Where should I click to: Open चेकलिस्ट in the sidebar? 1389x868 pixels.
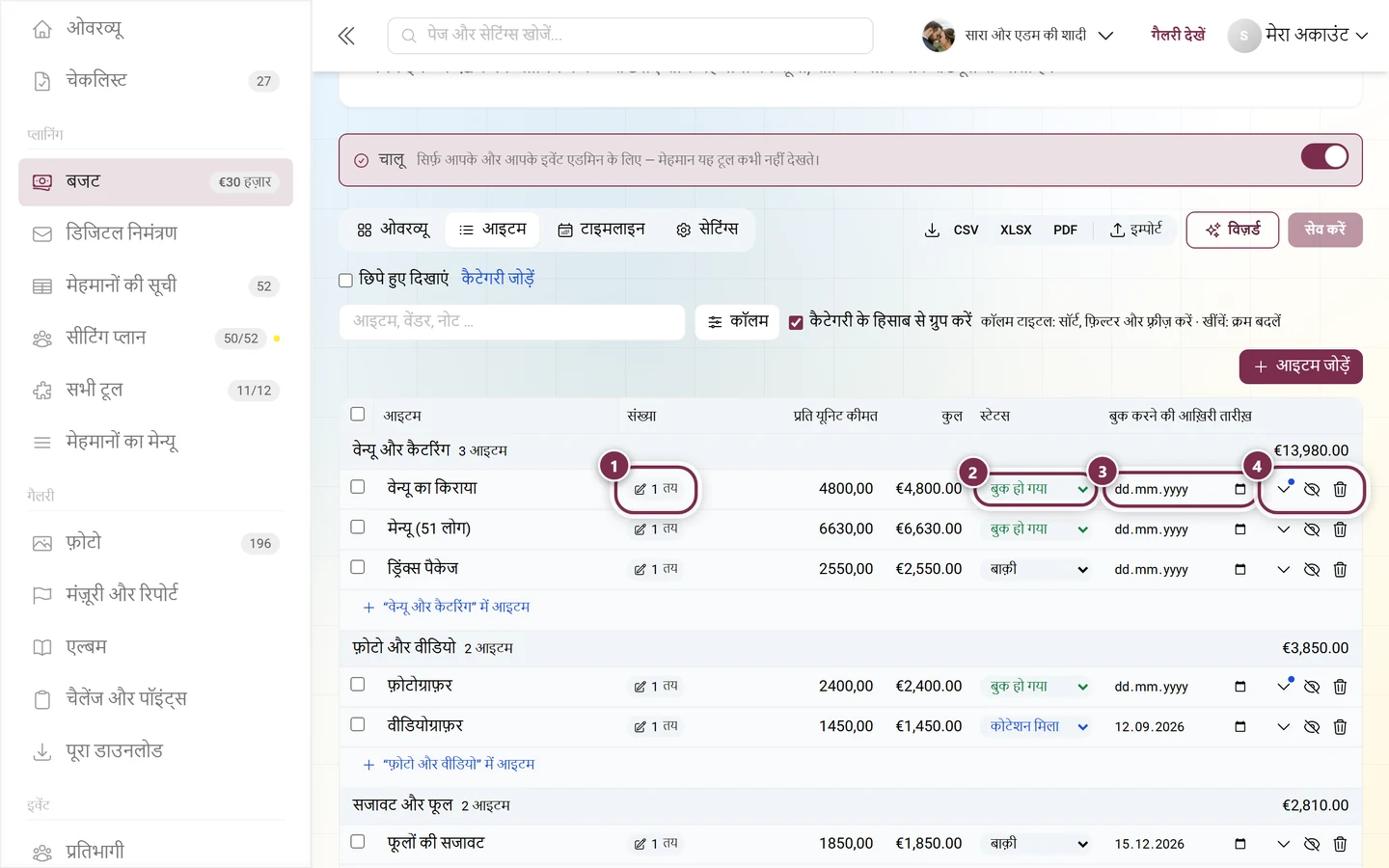155,81
